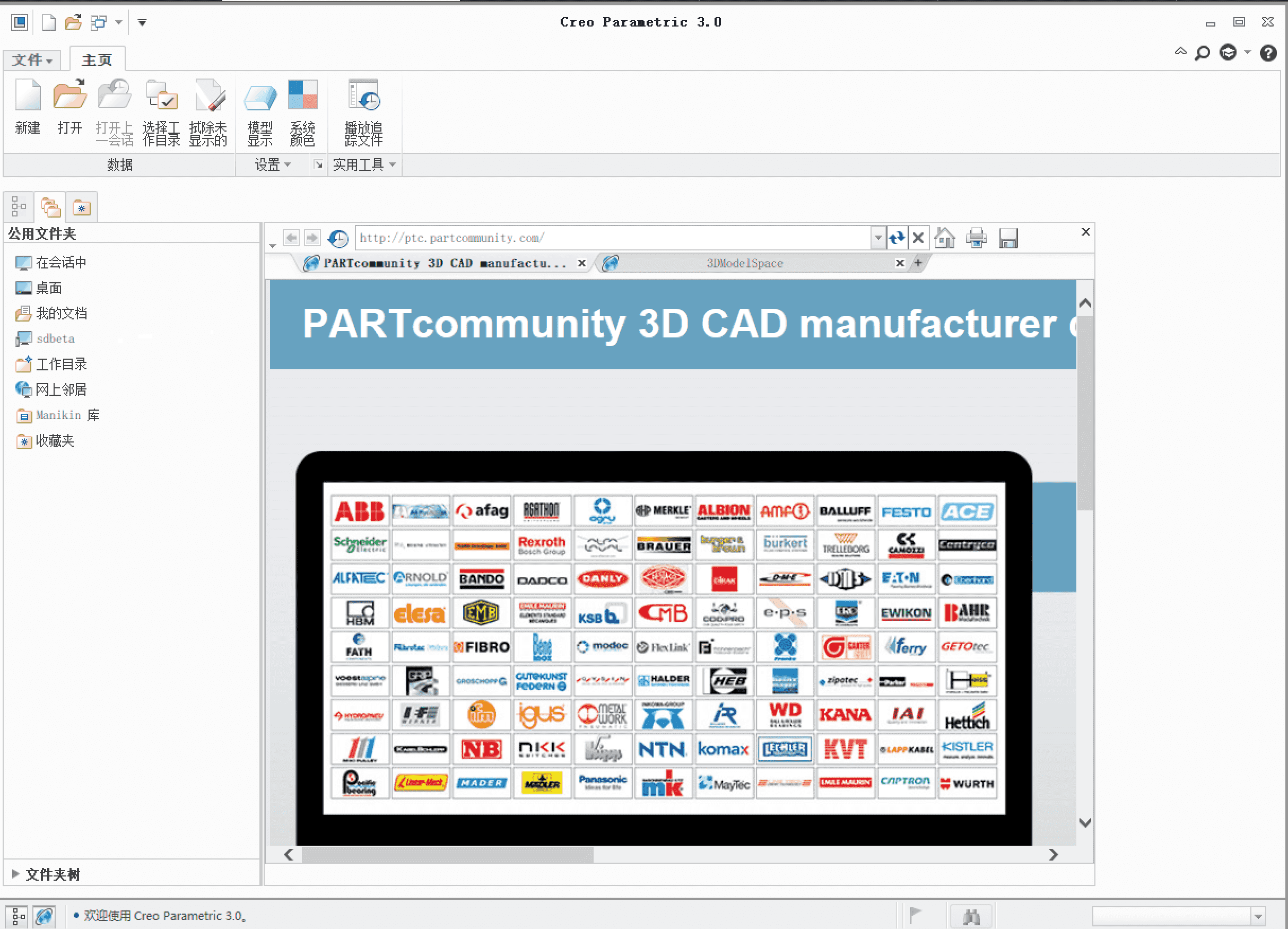The image size is (1288, 929).
Task: Navigate back in the embedded browser
Action: [x=292, y=237]
